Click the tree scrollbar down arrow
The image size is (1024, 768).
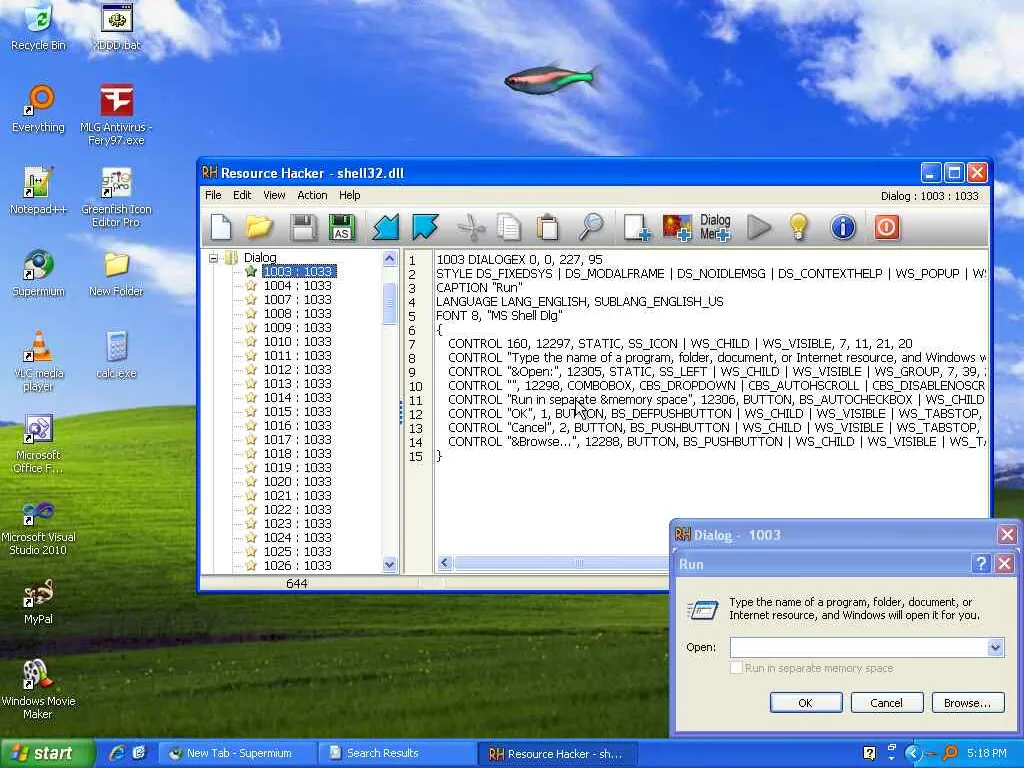(389, 565)
